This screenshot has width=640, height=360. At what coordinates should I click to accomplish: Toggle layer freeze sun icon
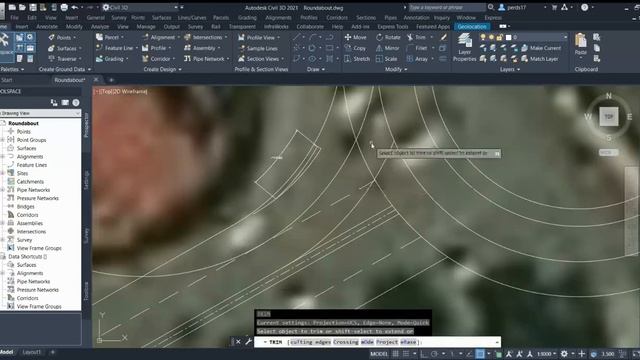pyautogui.click(x=491, y=37)
